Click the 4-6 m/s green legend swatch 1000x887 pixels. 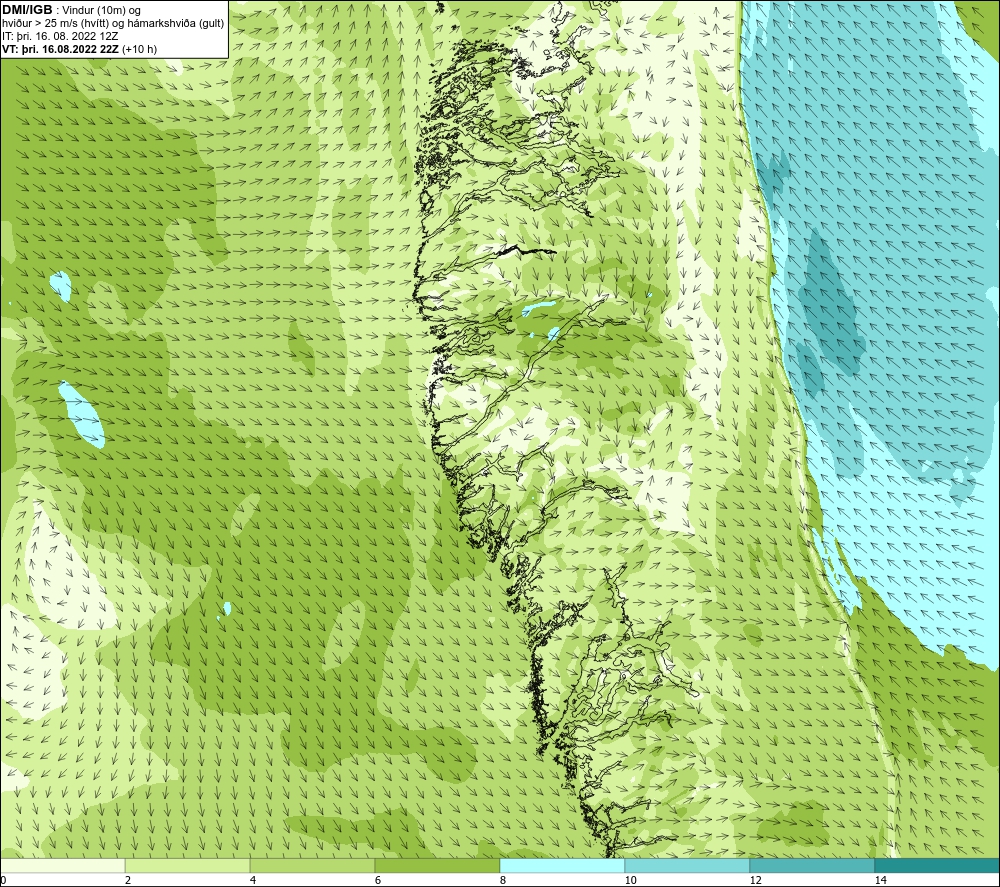point(312,865)
